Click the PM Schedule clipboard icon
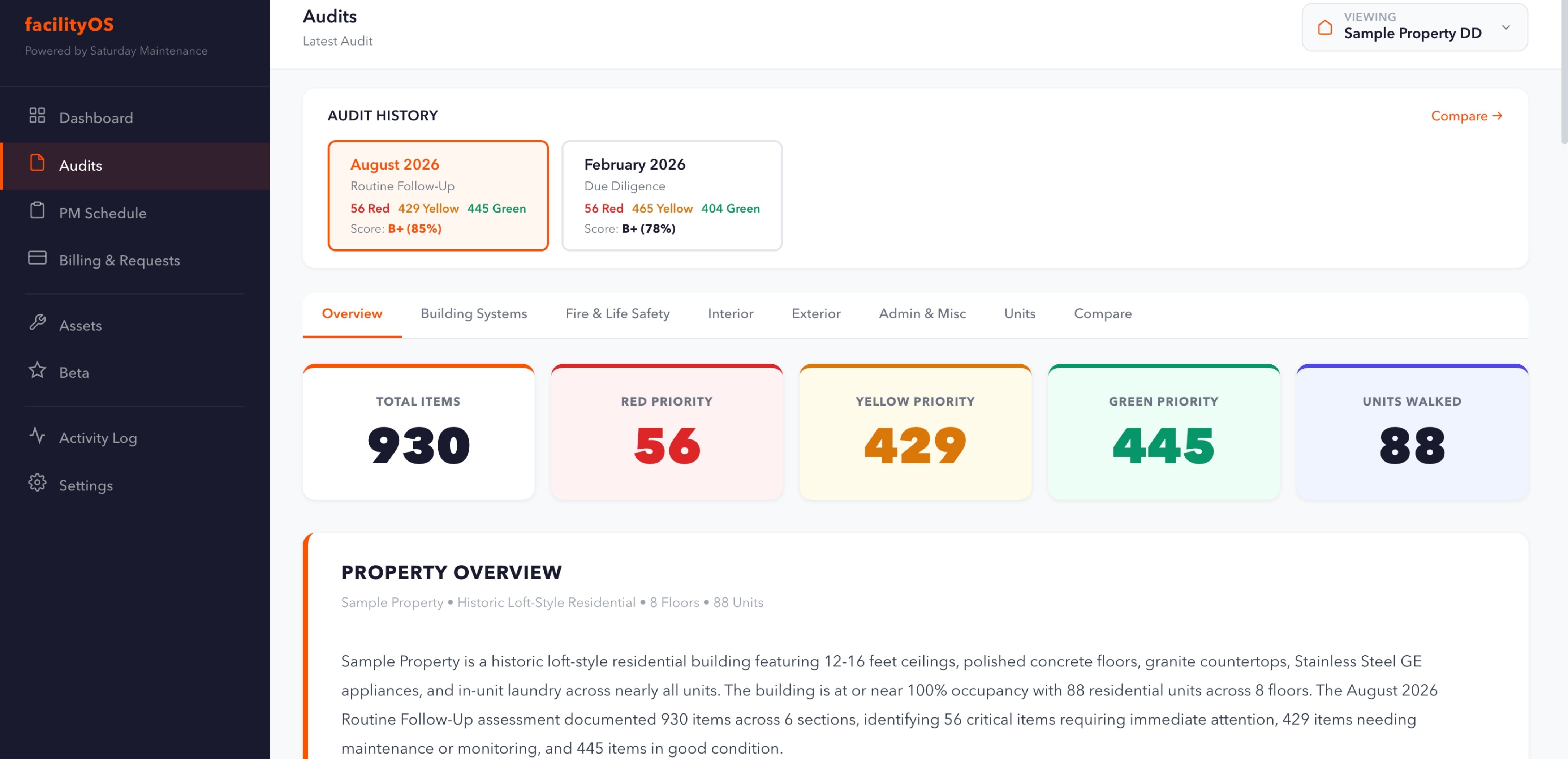 37,211
